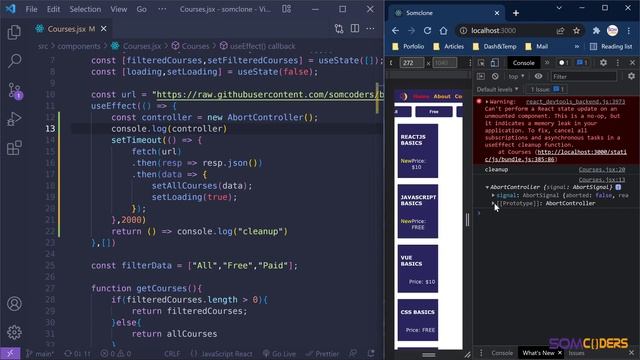Customize layout icon in VS Code title bar
This screenshot has width=640, height=360.
[287, 9]
